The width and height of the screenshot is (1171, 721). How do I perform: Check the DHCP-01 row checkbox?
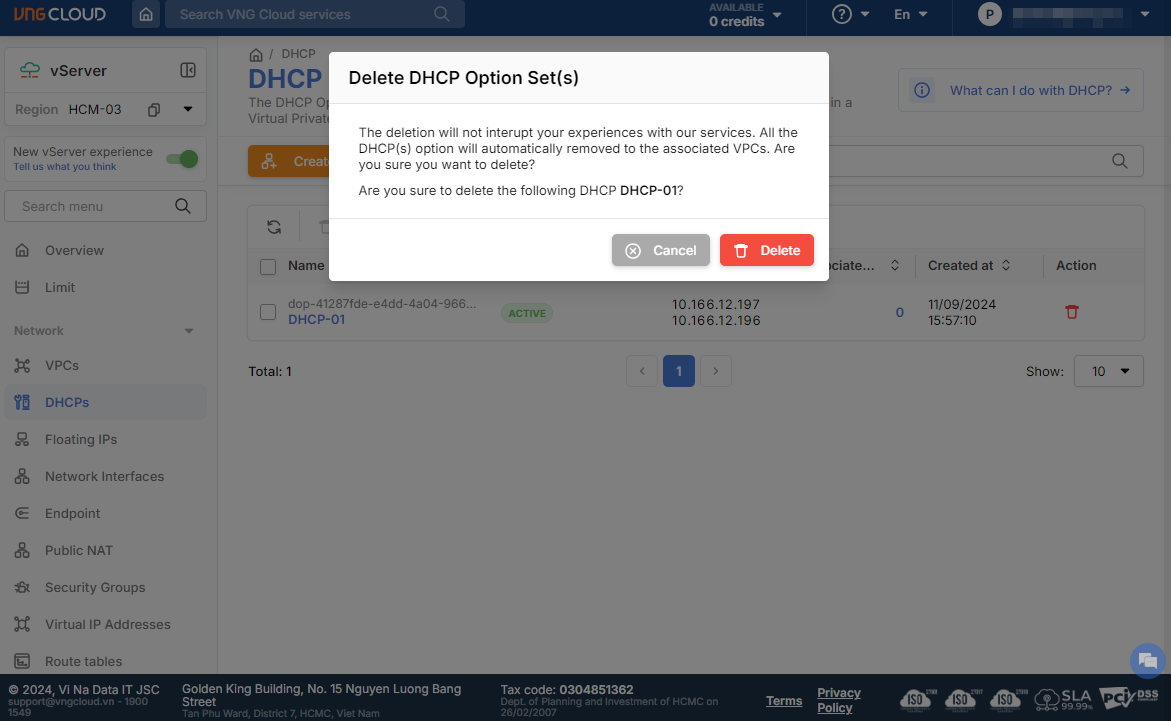[x=268, y=312]
